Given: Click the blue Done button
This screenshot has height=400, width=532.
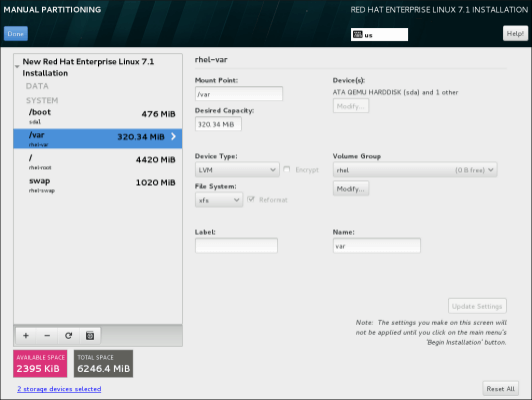Looking at the screenshot, I should pos(16,34).
